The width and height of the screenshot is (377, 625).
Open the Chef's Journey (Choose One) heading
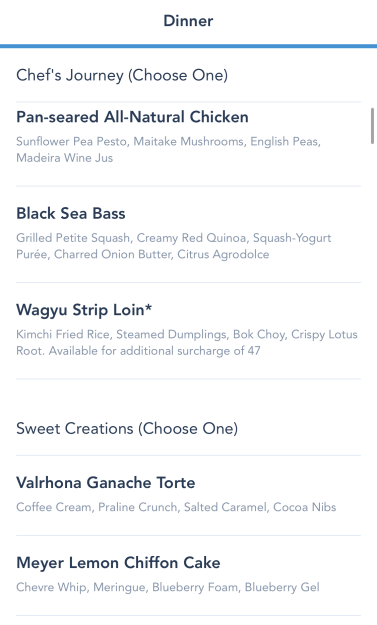[122, 75]
